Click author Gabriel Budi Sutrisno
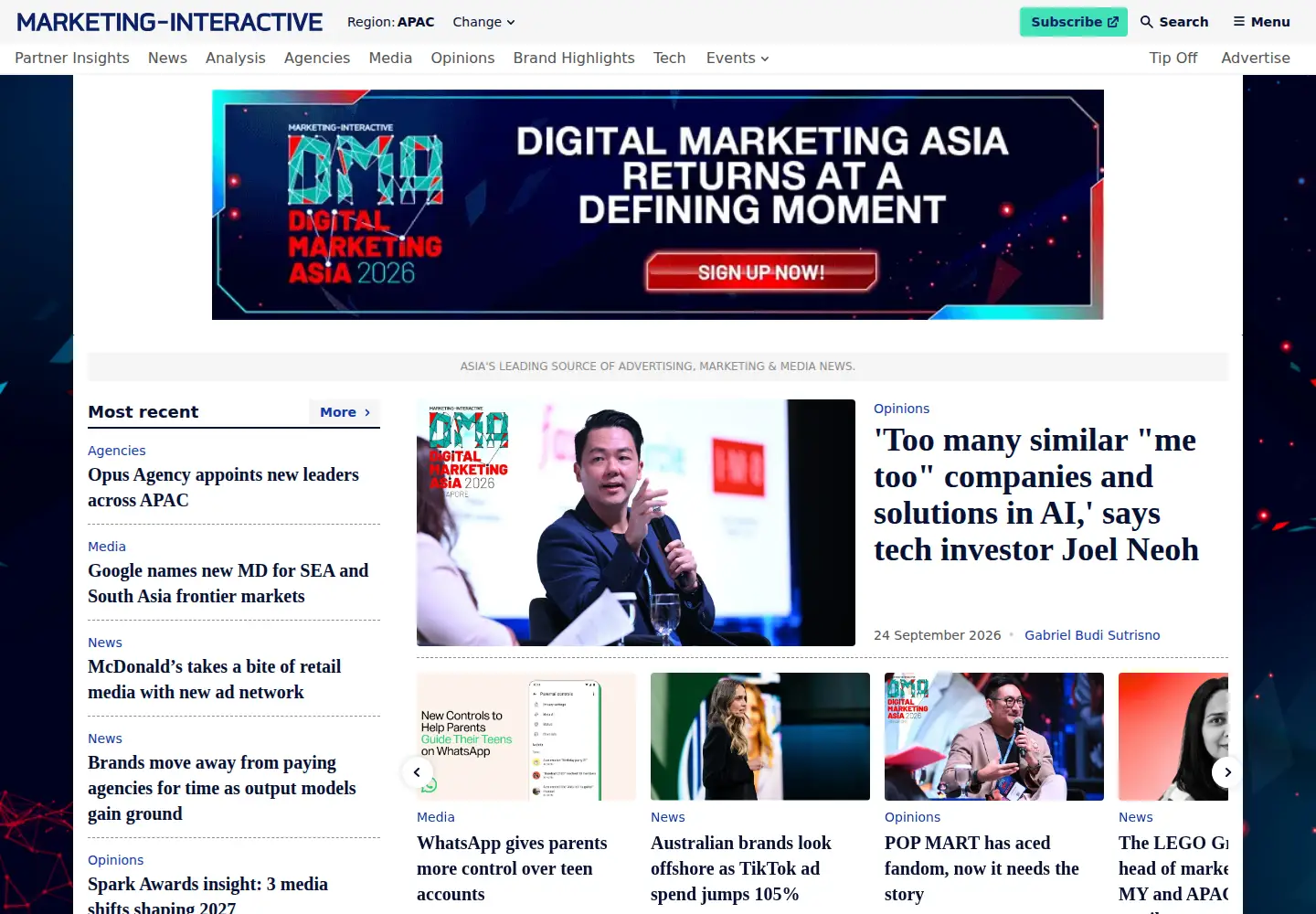Image resolution: width=1316 pixels, height=914 pixels. click(1092, 635)
